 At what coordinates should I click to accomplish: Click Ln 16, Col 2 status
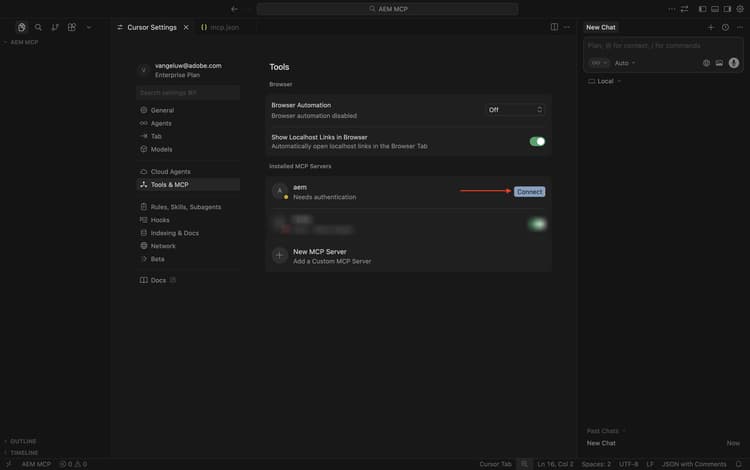555,464
